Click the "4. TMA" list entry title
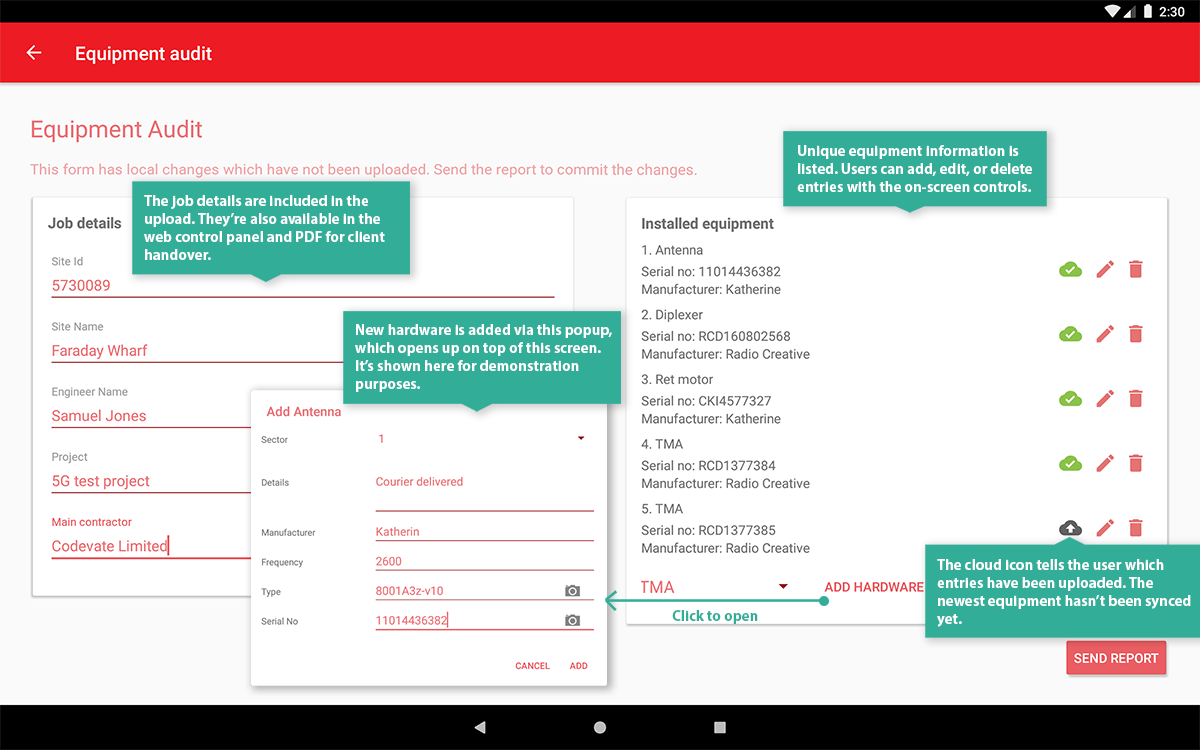 click(662, 444)
